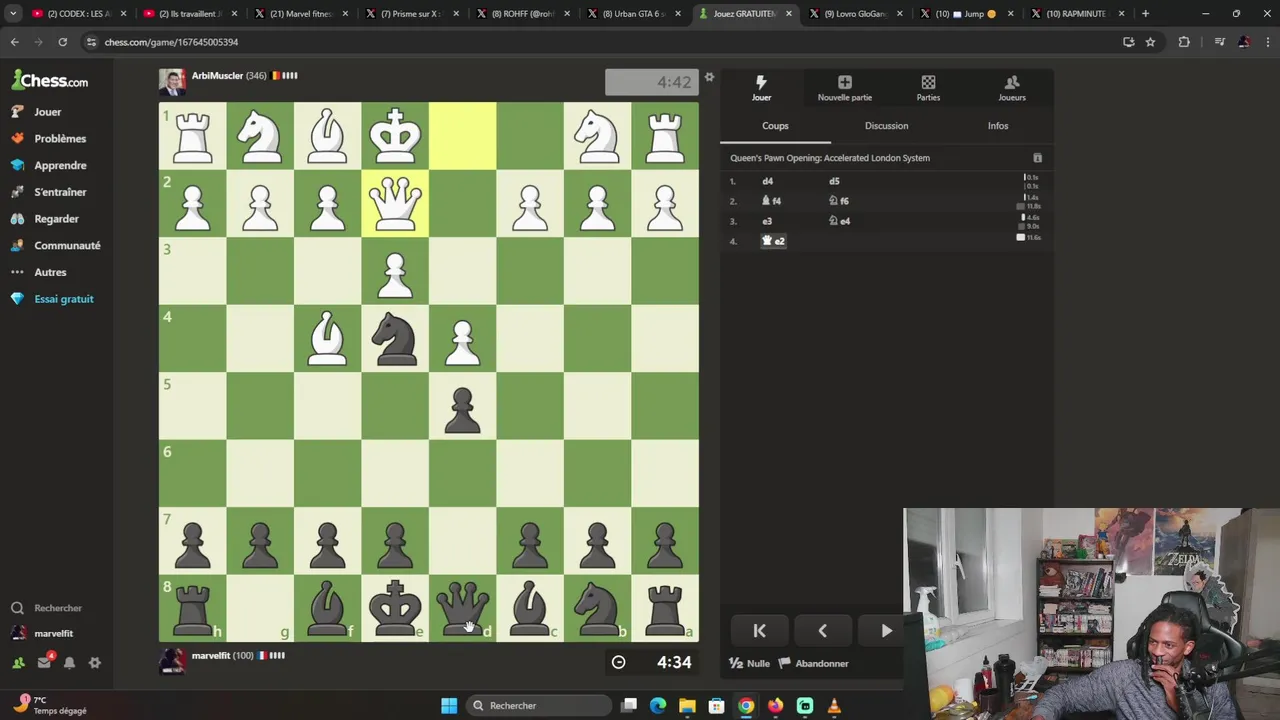Click the chess.com address bar
Viewport: 1280px width, 720px height.
pos(600,42)
